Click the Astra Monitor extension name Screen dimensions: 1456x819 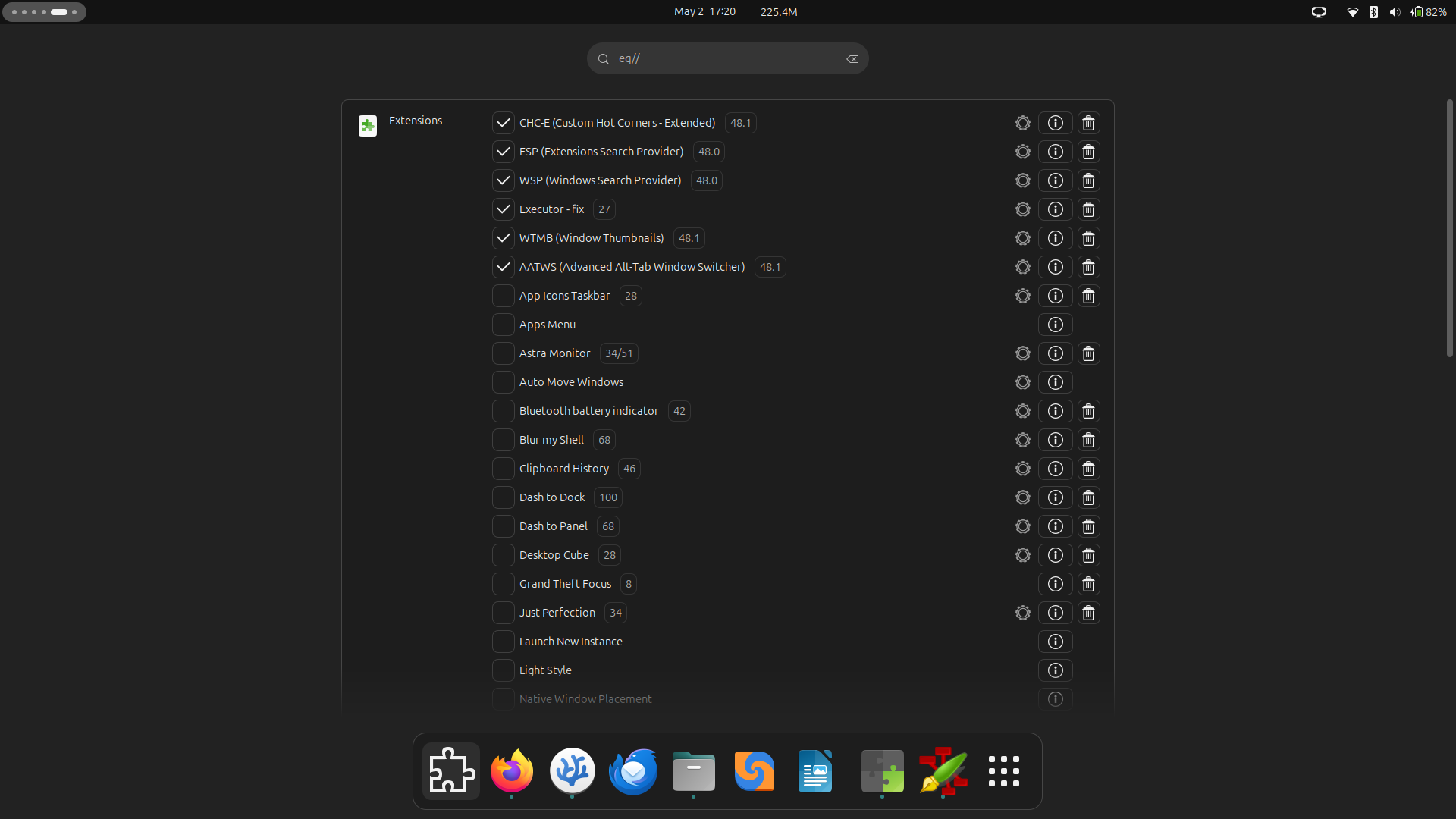(554, 353)
